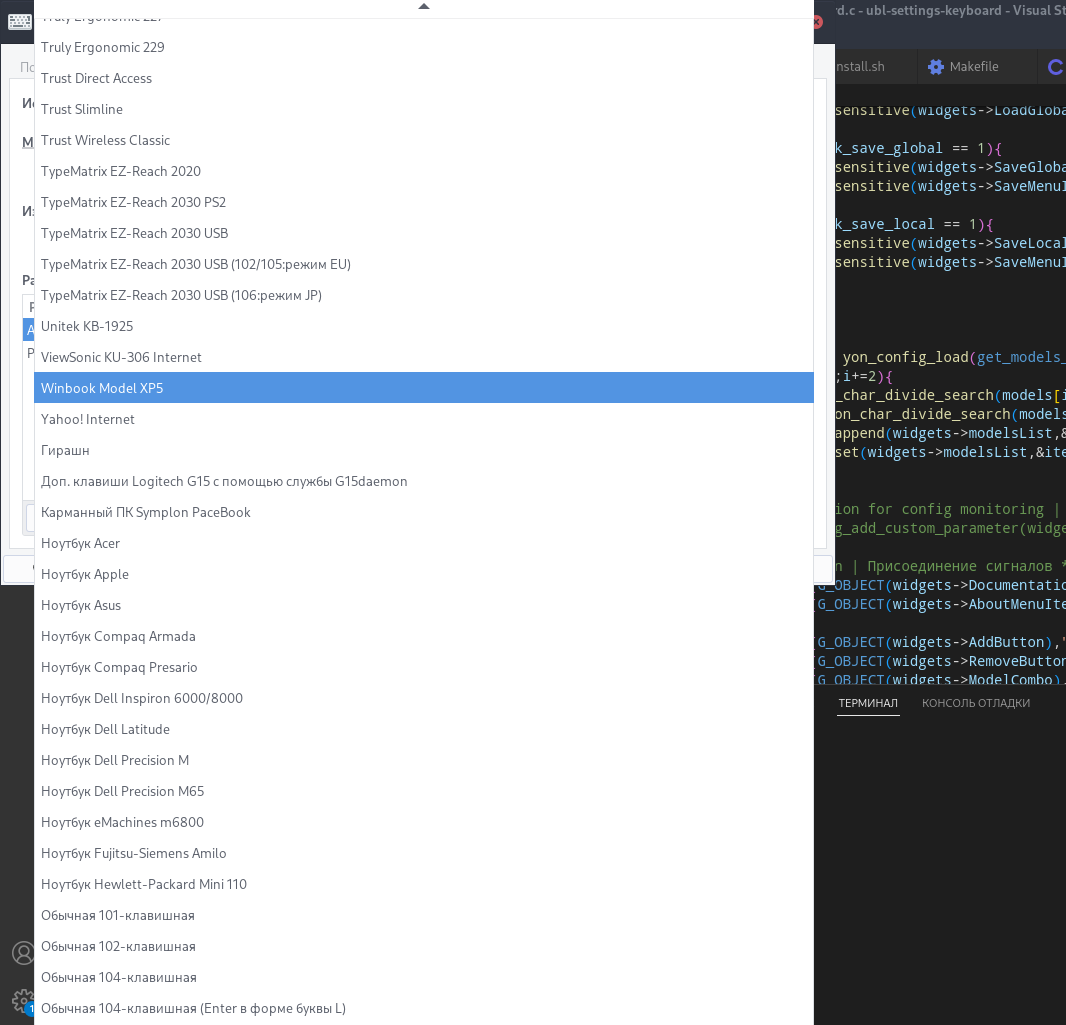Select Карманный ПК Symplon PaceBook
This screenshot has width=1066, height=1025.
pyautogui.click(x=424, y=512)
